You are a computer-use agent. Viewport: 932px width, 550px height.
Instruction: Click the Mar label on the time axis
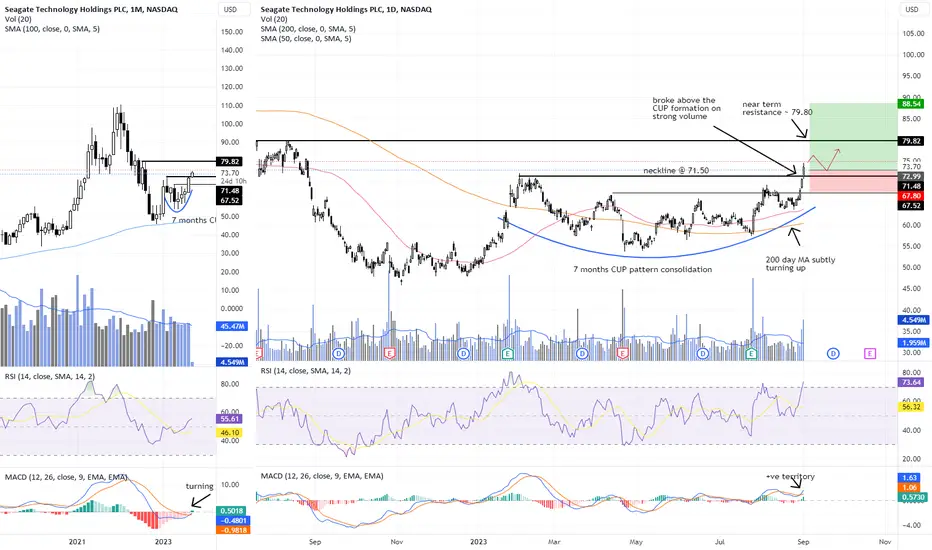(x=554, y=542)
